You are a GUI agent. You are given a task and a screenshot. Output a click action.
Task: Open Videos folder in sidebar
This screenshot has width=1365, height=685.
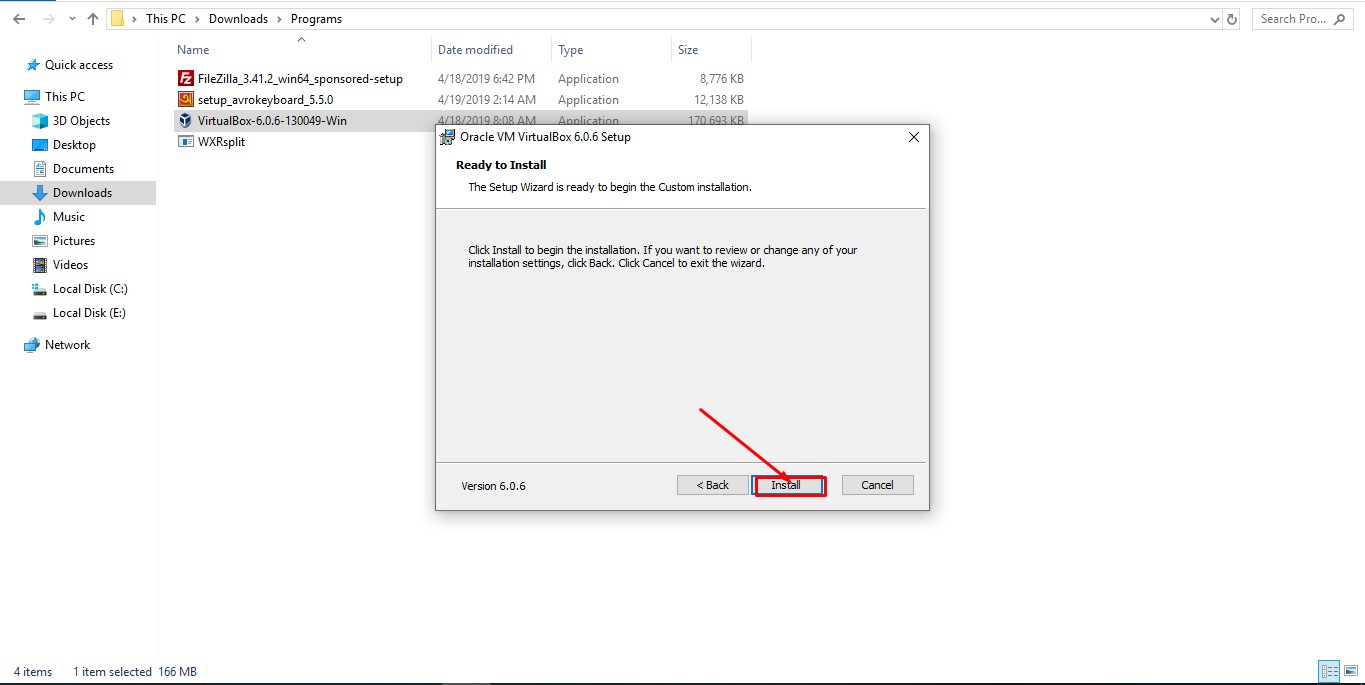pos(70,265)
